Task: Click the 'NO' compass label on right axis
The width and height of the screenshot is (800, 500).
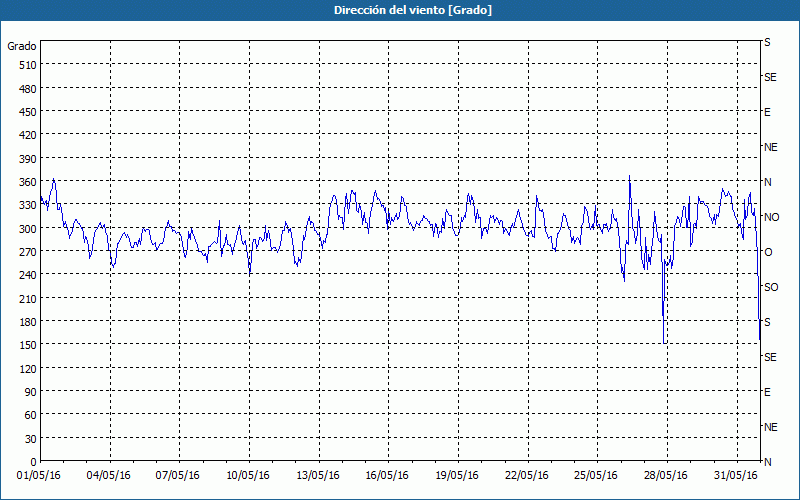Action: click(x=772, y=217)
